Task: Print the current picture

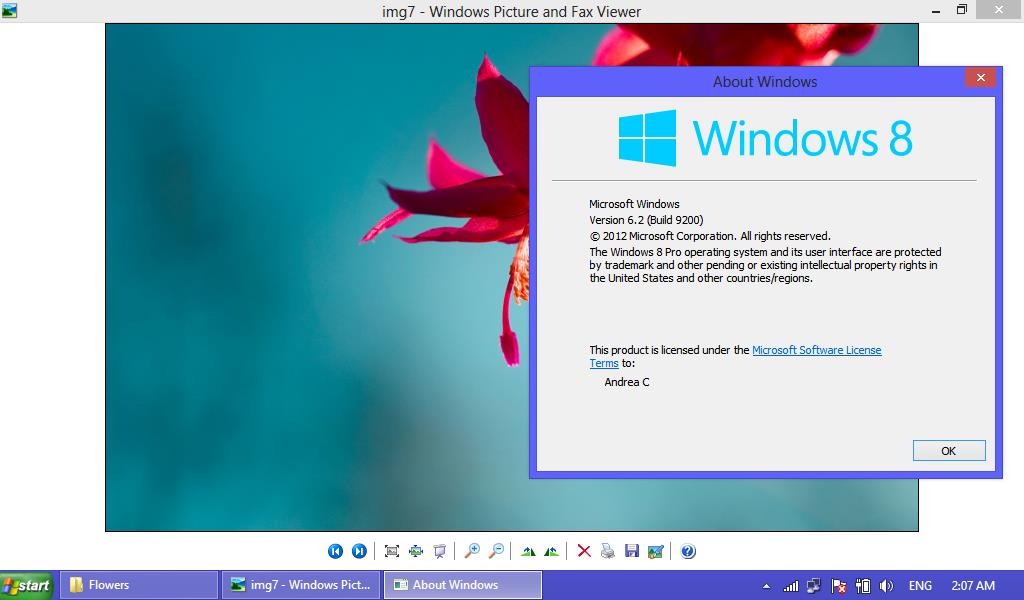Action: point(608,551)
